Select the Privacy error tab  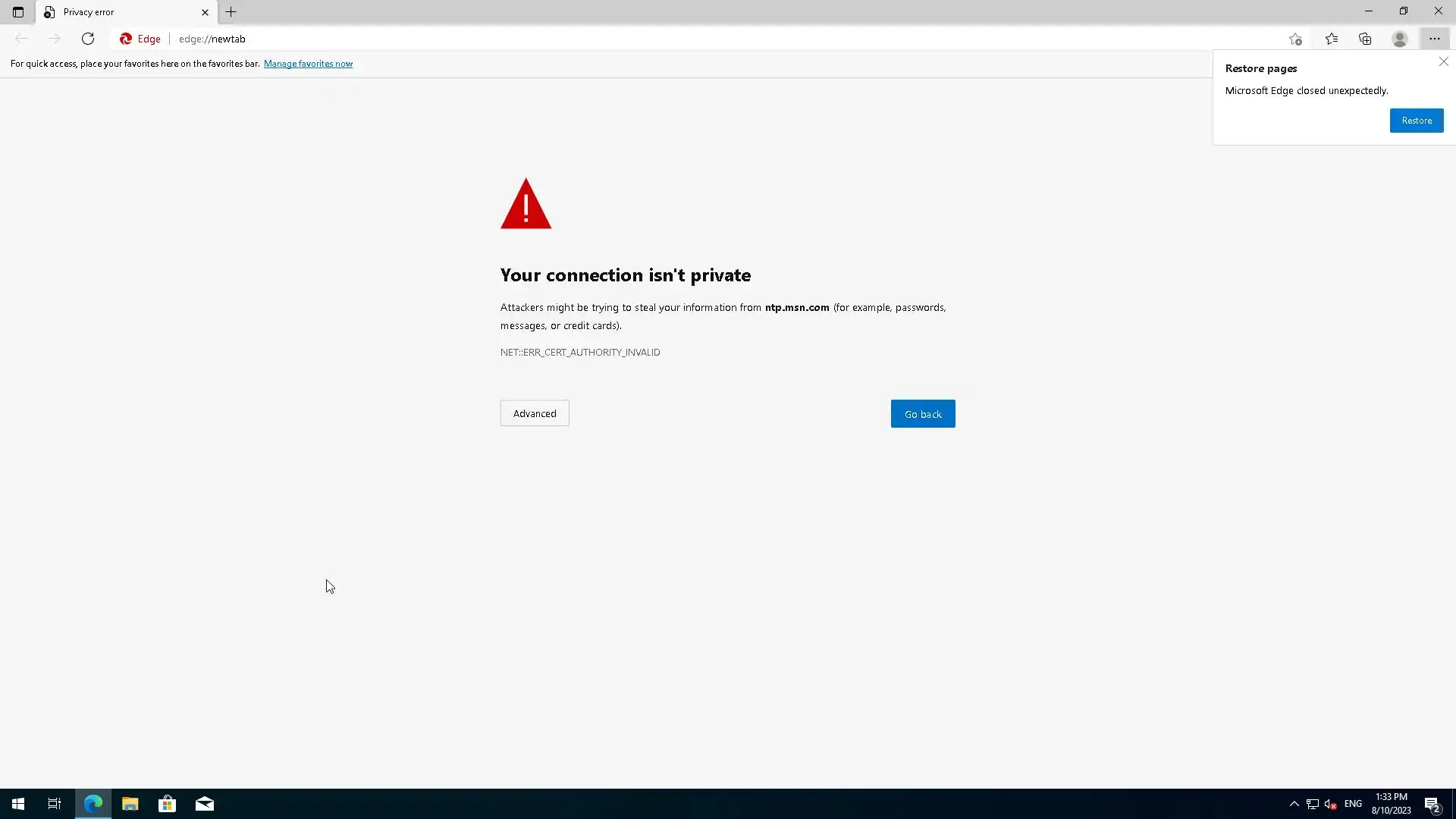(114, 12)
